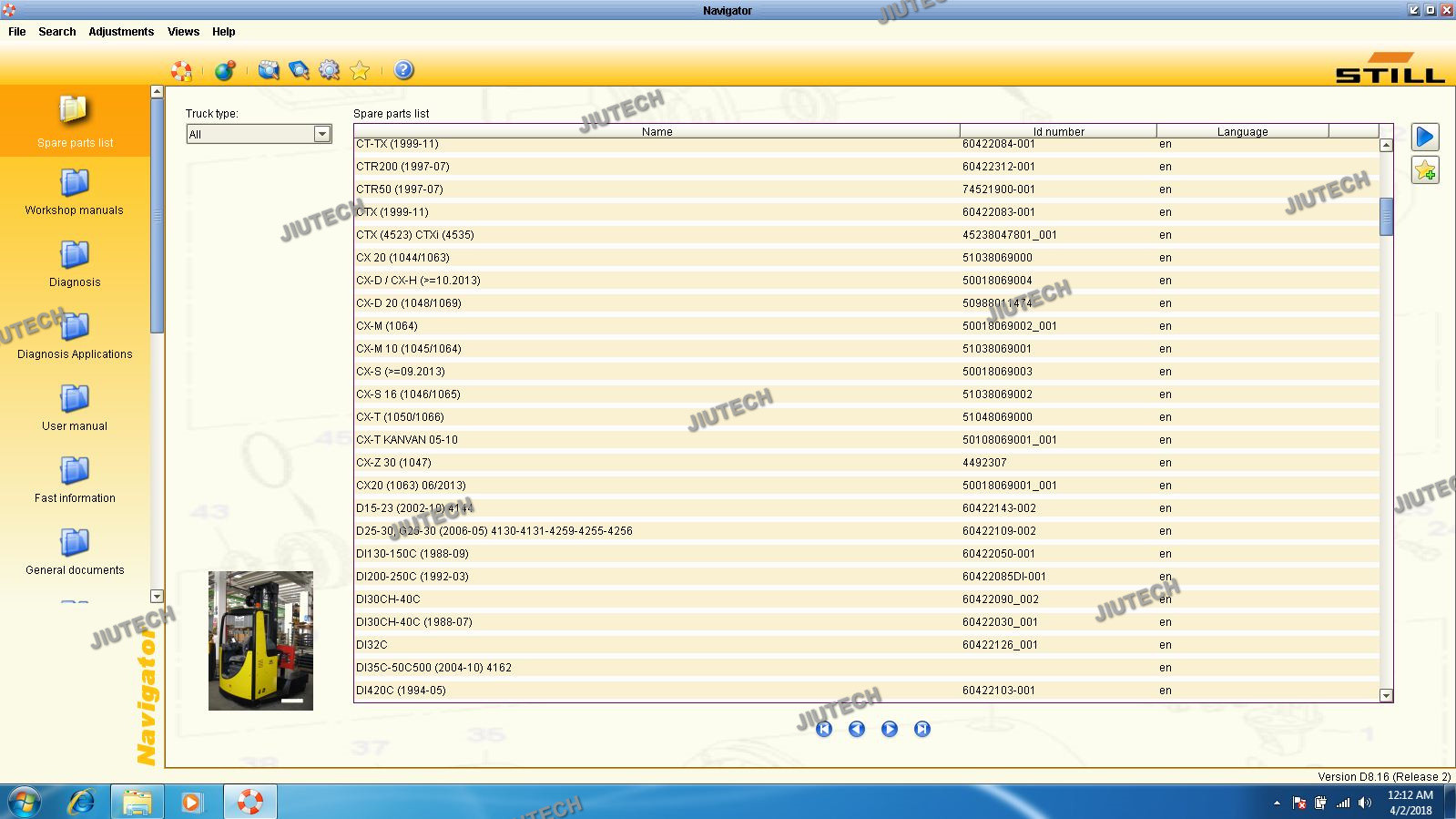The image size is (1456, 819).
Task: Click sidebar scroll down arrow
Action: [x=157, y=597]
